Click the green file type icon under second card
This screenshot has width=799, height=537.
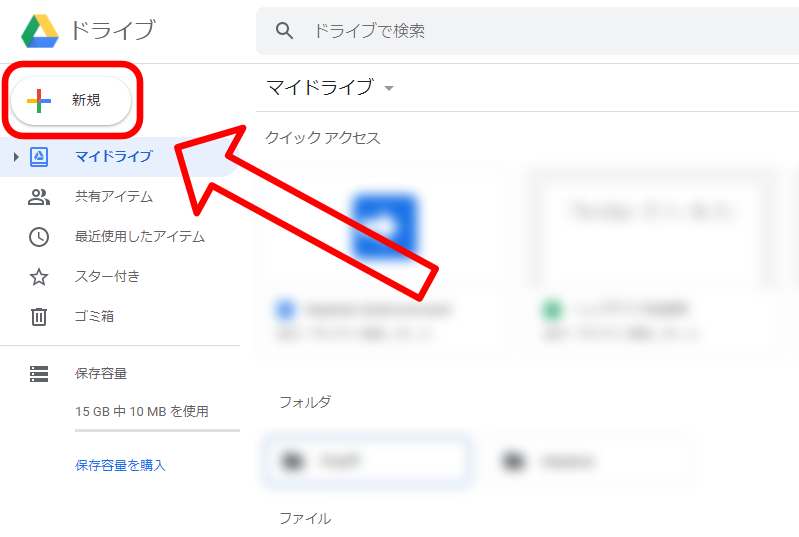coord(552,309)
